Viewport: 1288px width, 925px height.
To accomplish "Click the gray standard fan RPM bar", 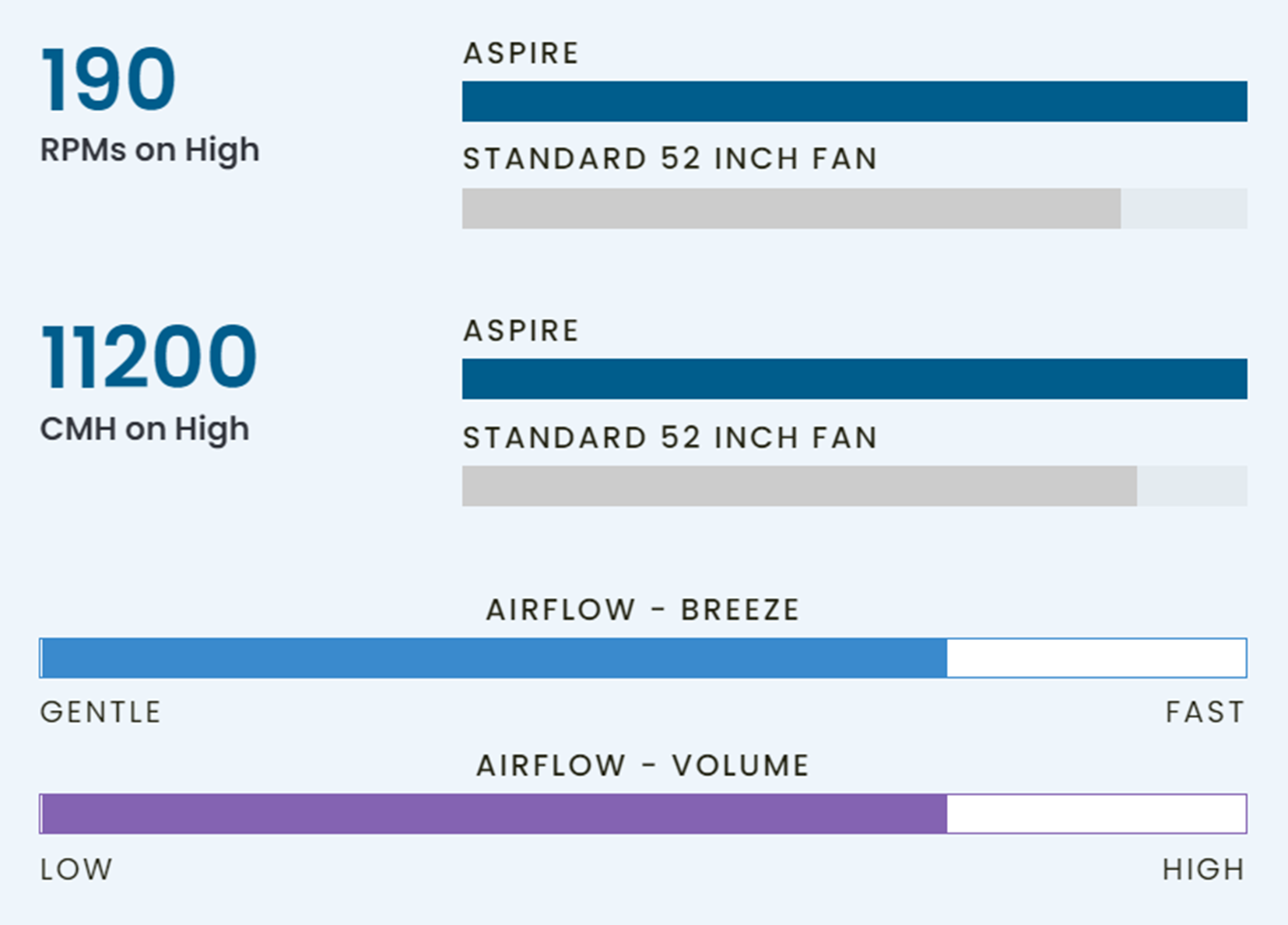I will (791, 209).
